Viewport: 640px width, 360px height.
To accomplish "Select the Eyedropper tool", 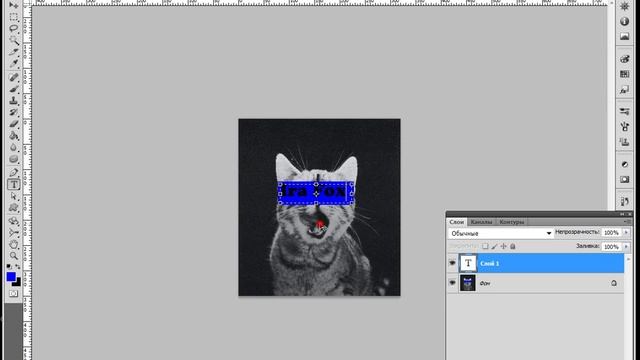I will tap(13, 63).
